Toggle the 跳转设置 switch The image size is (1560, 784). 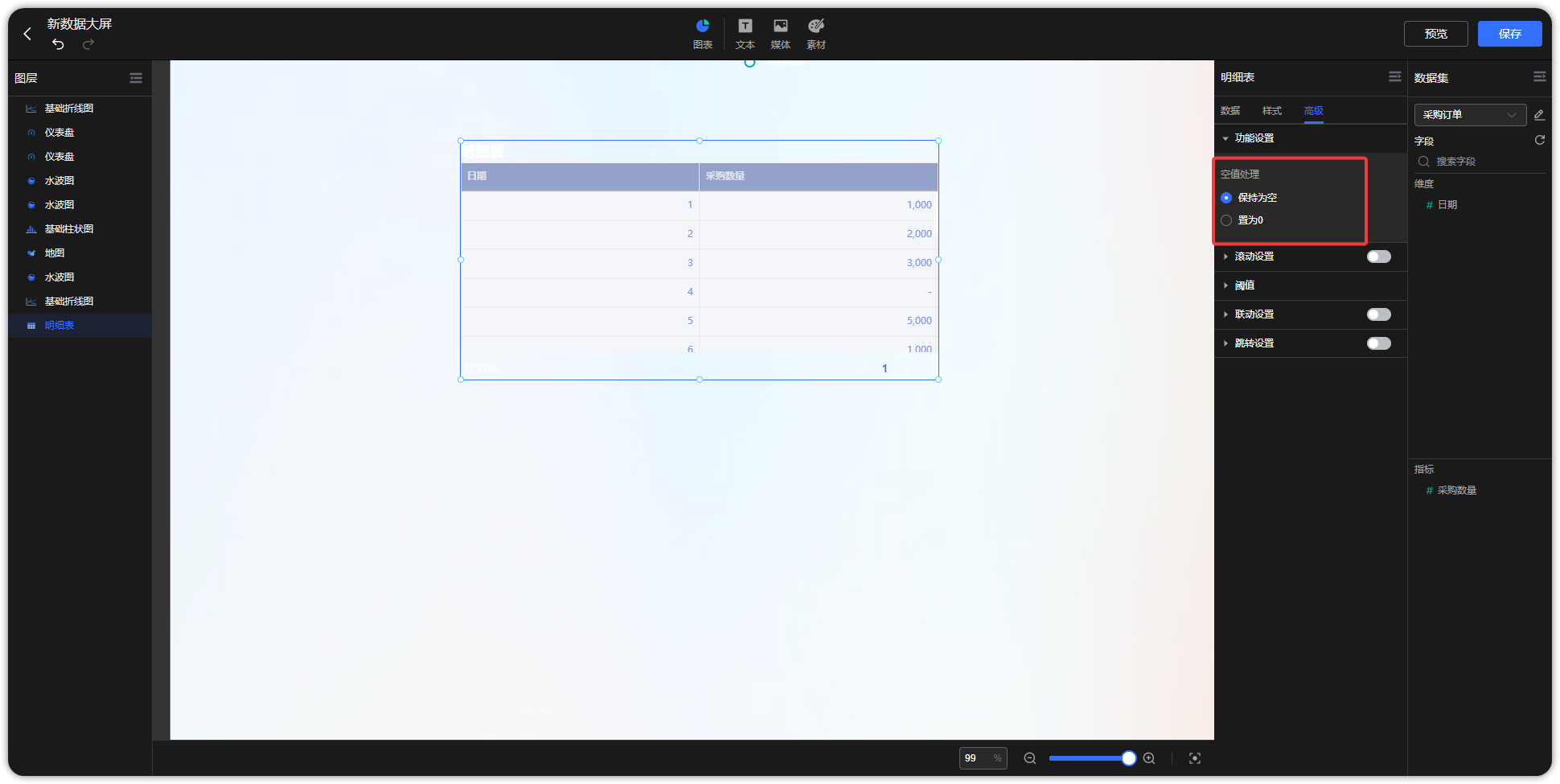1378,343
